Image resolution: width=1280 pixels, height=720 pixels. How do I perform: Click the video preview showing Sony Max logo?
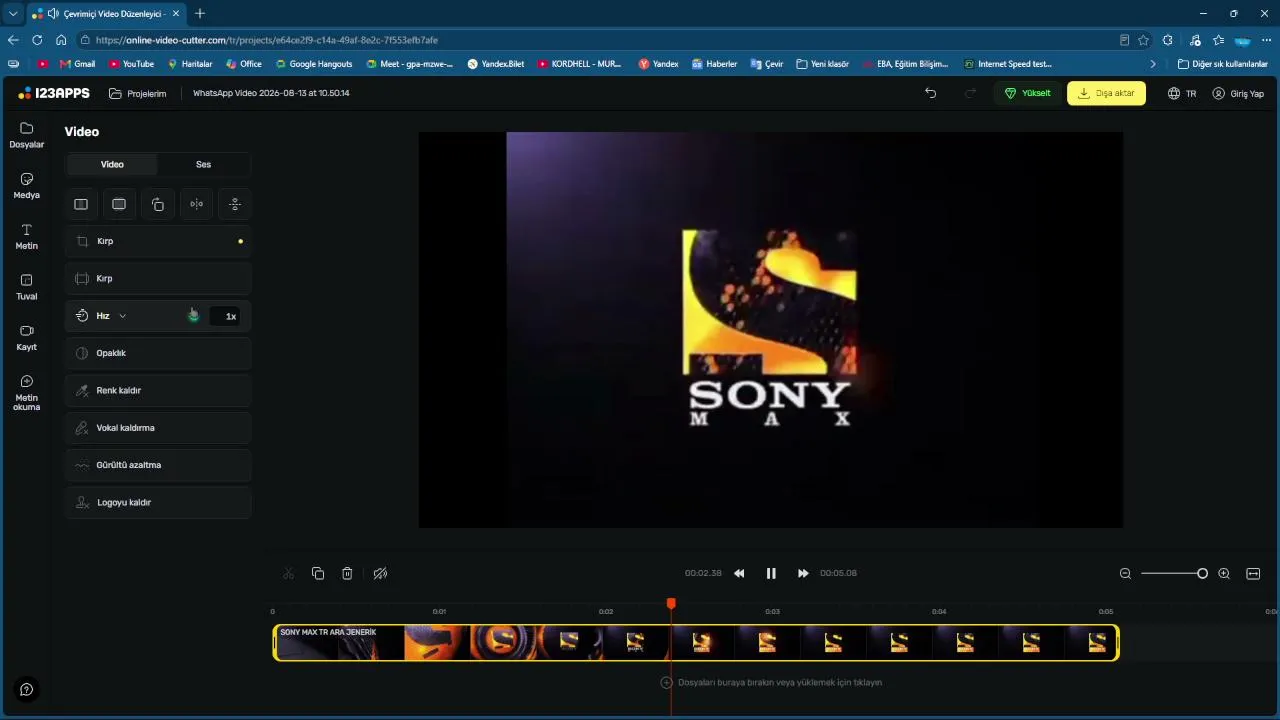(770, 330)
